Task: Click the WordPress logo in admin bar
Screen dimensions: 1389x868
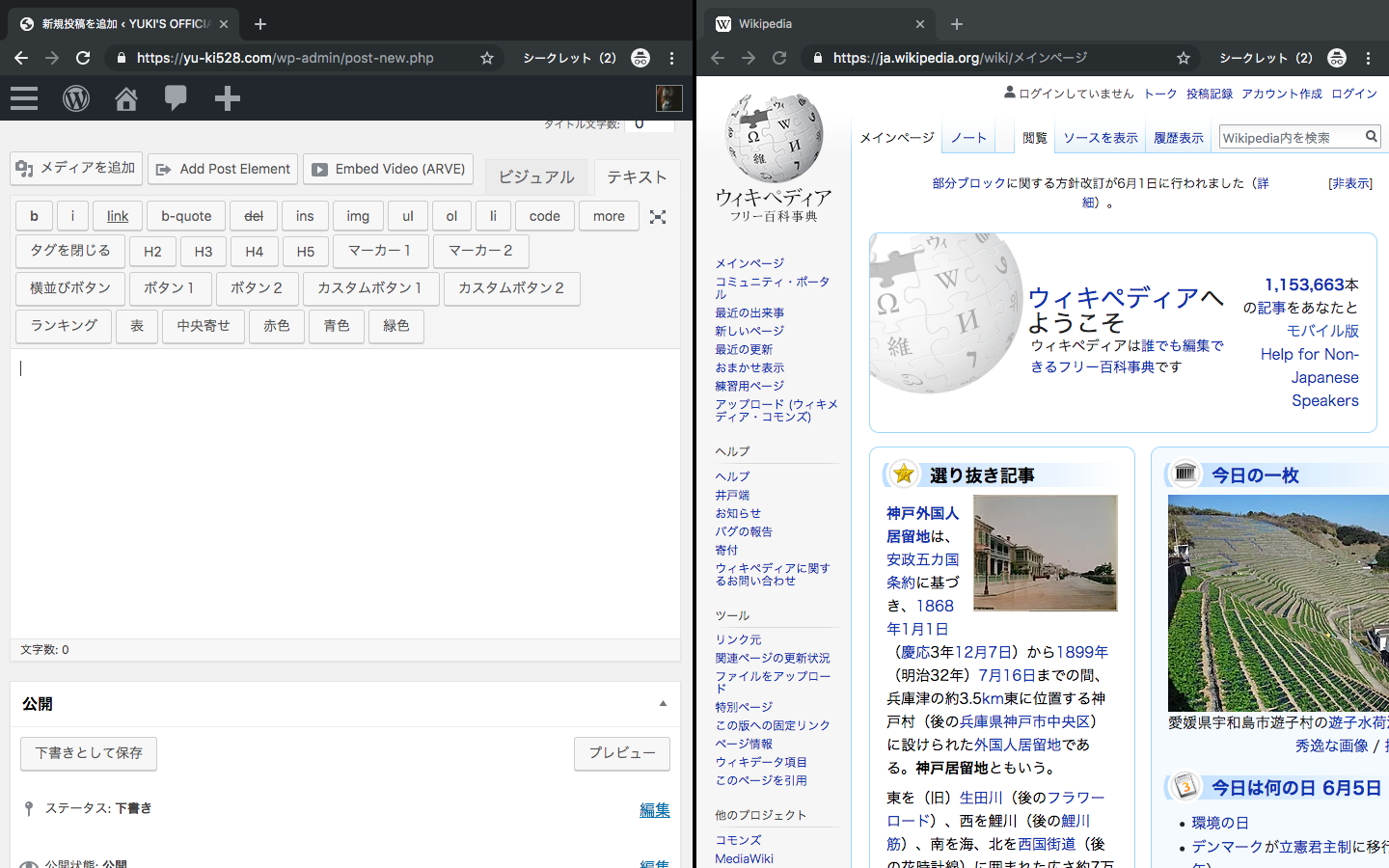Action: click(76, 98)
